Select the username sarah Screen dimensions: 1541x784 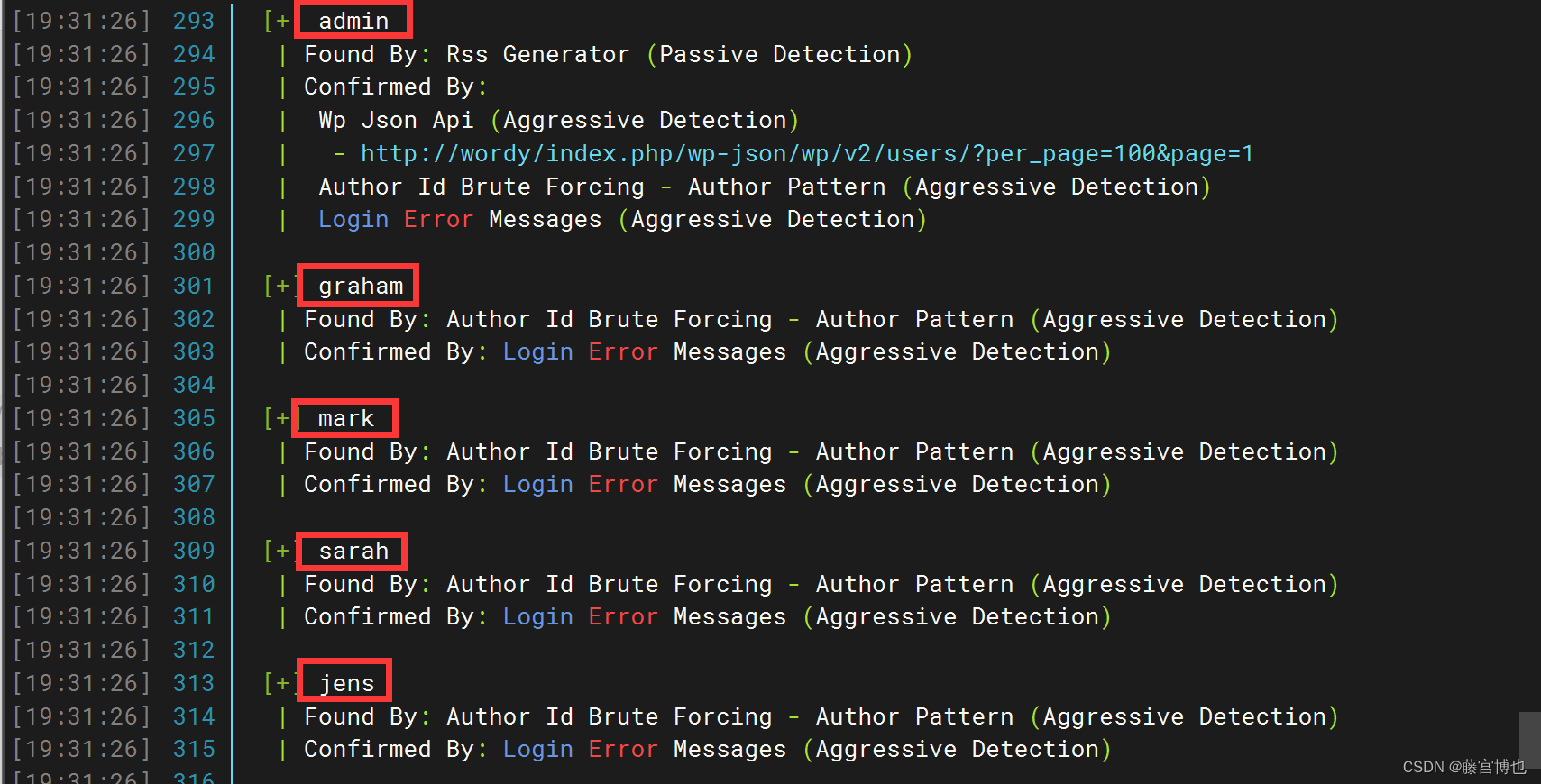click(x=353, y=551)
